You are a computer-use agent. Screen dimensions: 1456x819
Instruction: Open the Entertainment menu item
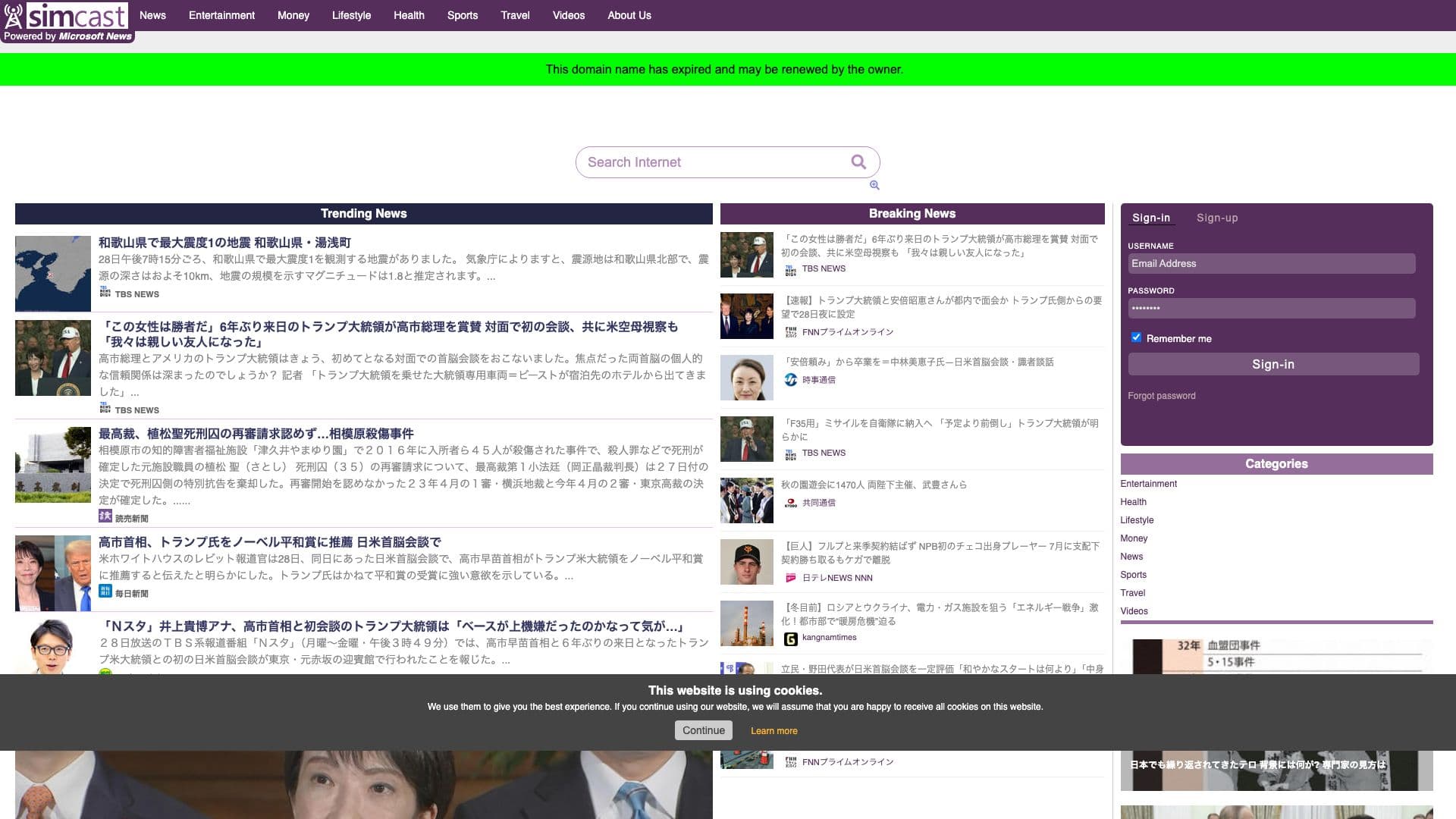(221, 15)
